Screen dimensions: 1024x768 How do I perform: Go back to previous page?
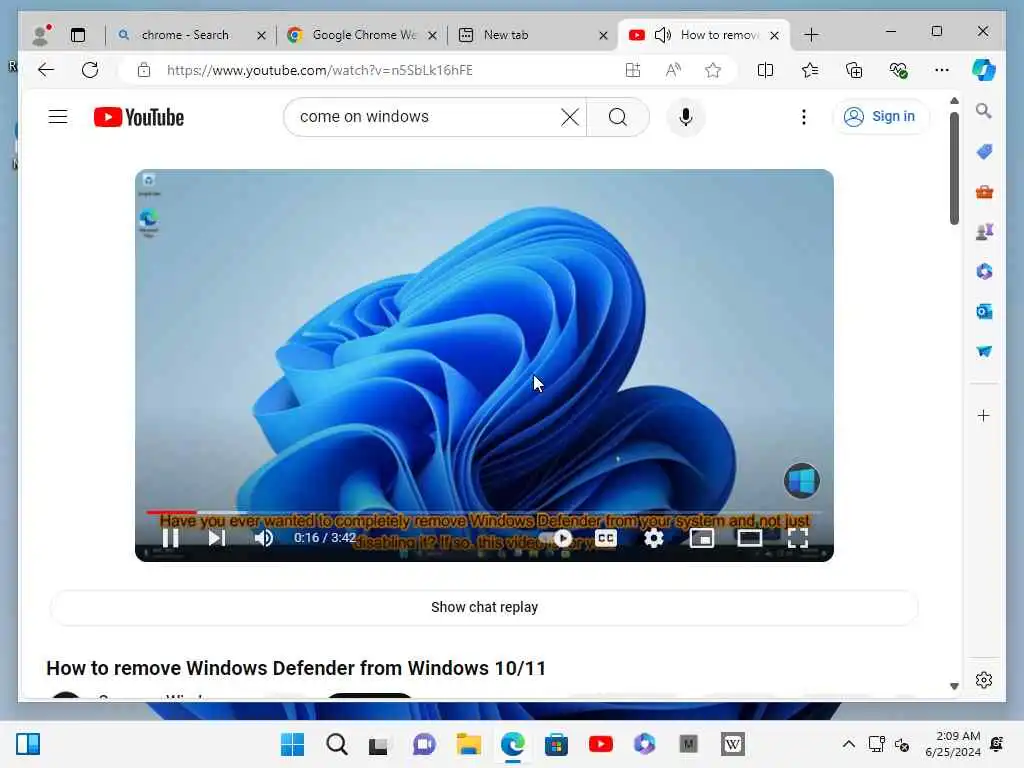(x=46, y=70)
